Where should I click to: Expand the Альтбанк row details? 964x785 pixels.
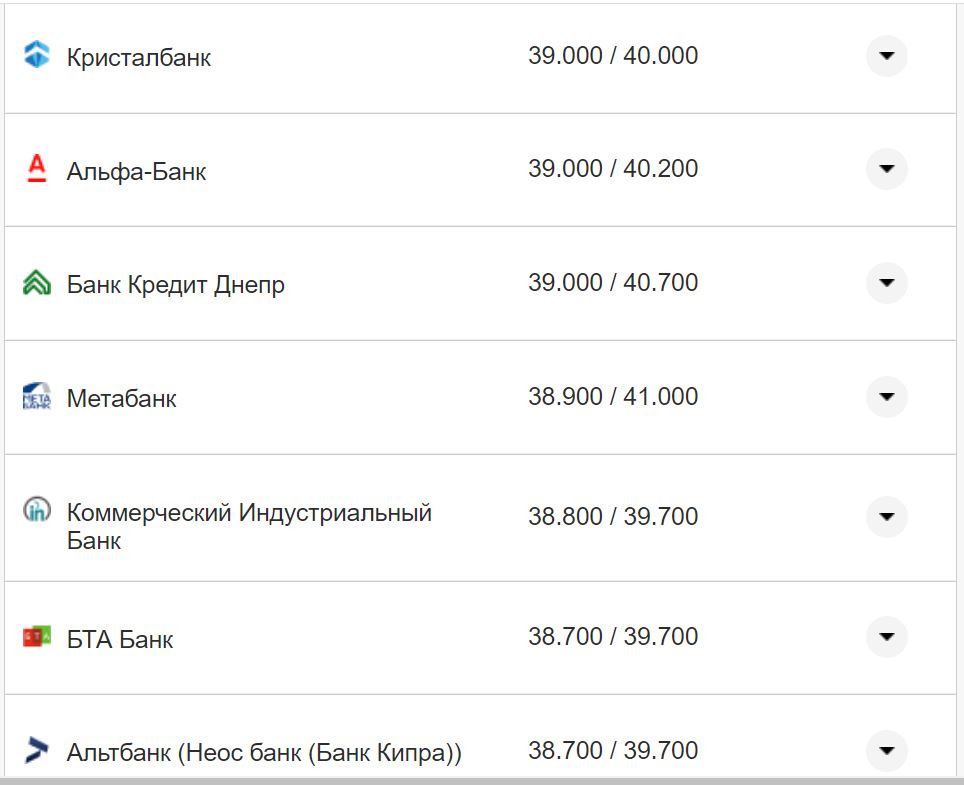886,749
